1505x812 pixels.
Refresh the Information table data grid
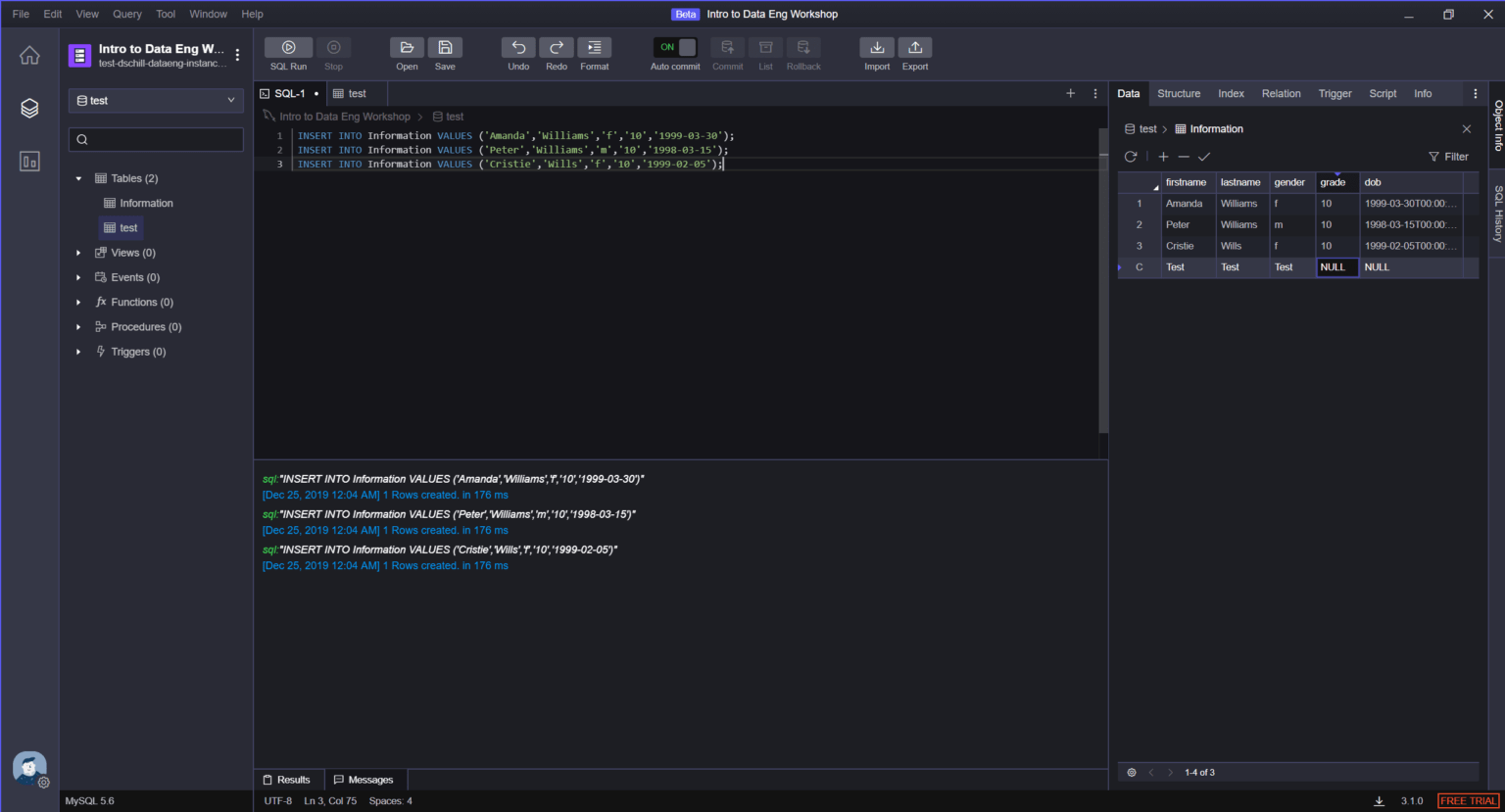click(1131, 156)
